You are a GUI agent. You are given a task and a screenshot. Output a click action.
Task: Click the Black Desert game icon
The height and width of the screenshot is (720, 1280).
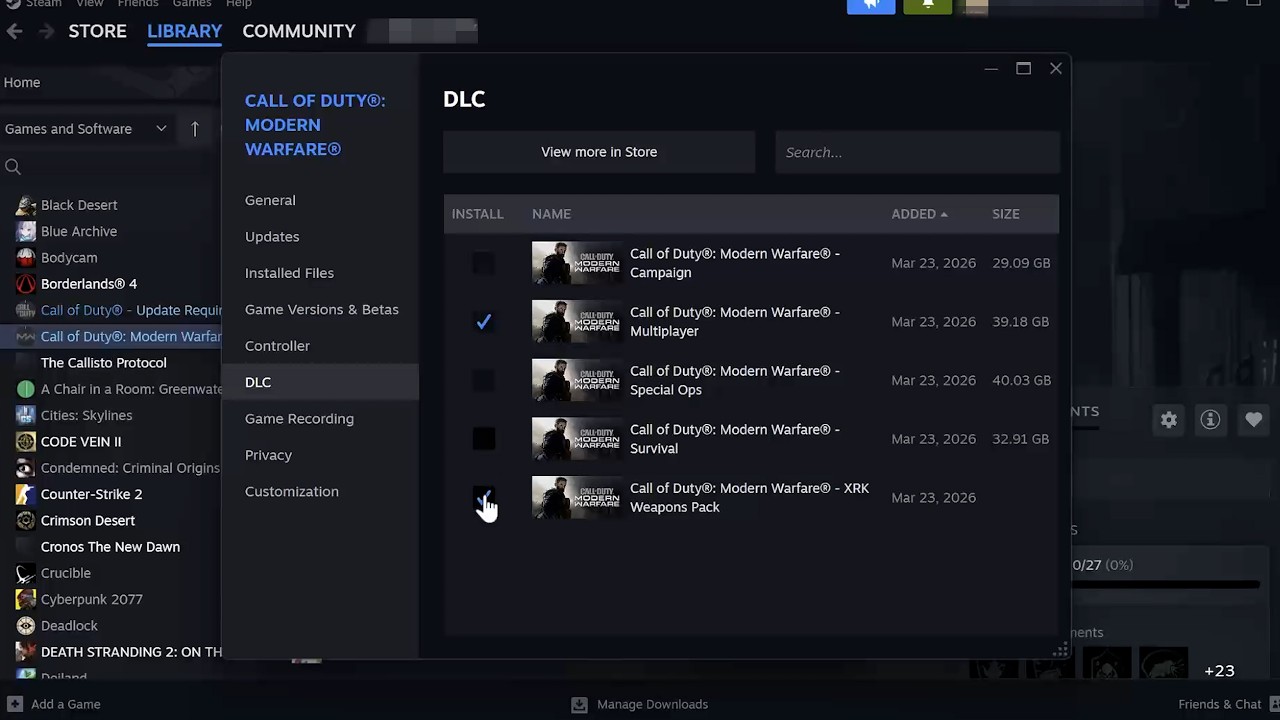click(x=26, y=205)
